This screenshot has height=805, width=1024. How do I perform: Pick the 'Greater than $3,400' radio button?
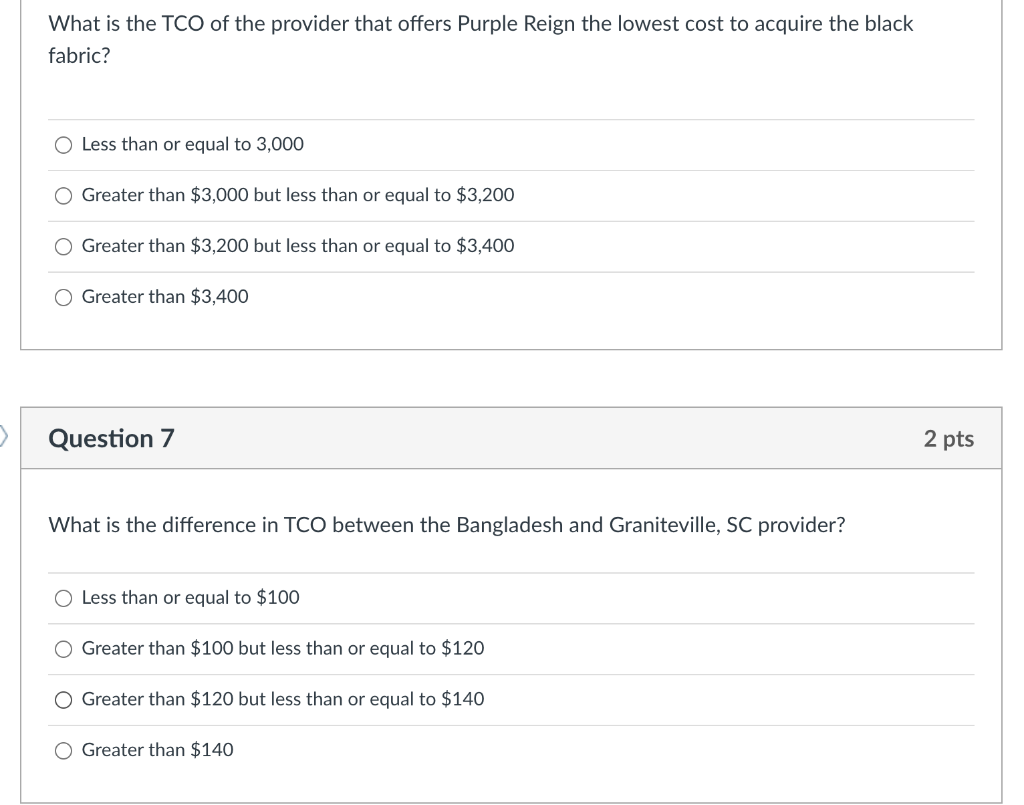tap(64, 297)
